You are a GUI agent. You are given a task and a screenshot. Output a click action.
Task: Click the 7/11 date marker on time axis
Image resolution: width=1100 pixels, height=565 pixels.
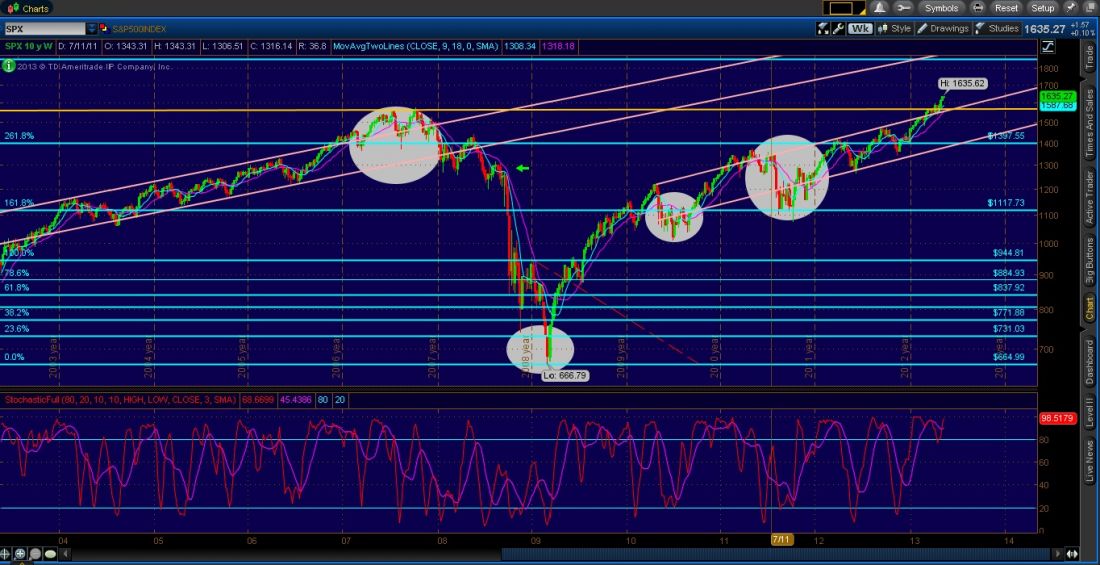point(781,540)
